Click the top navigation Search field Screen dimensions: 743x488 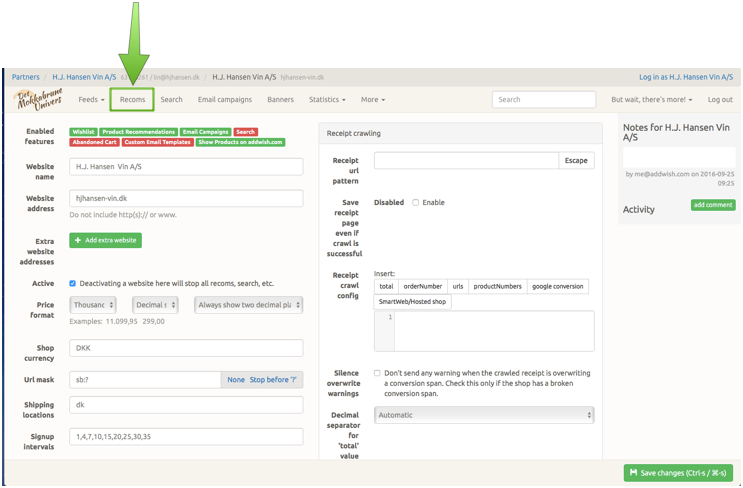click(544, 99)
